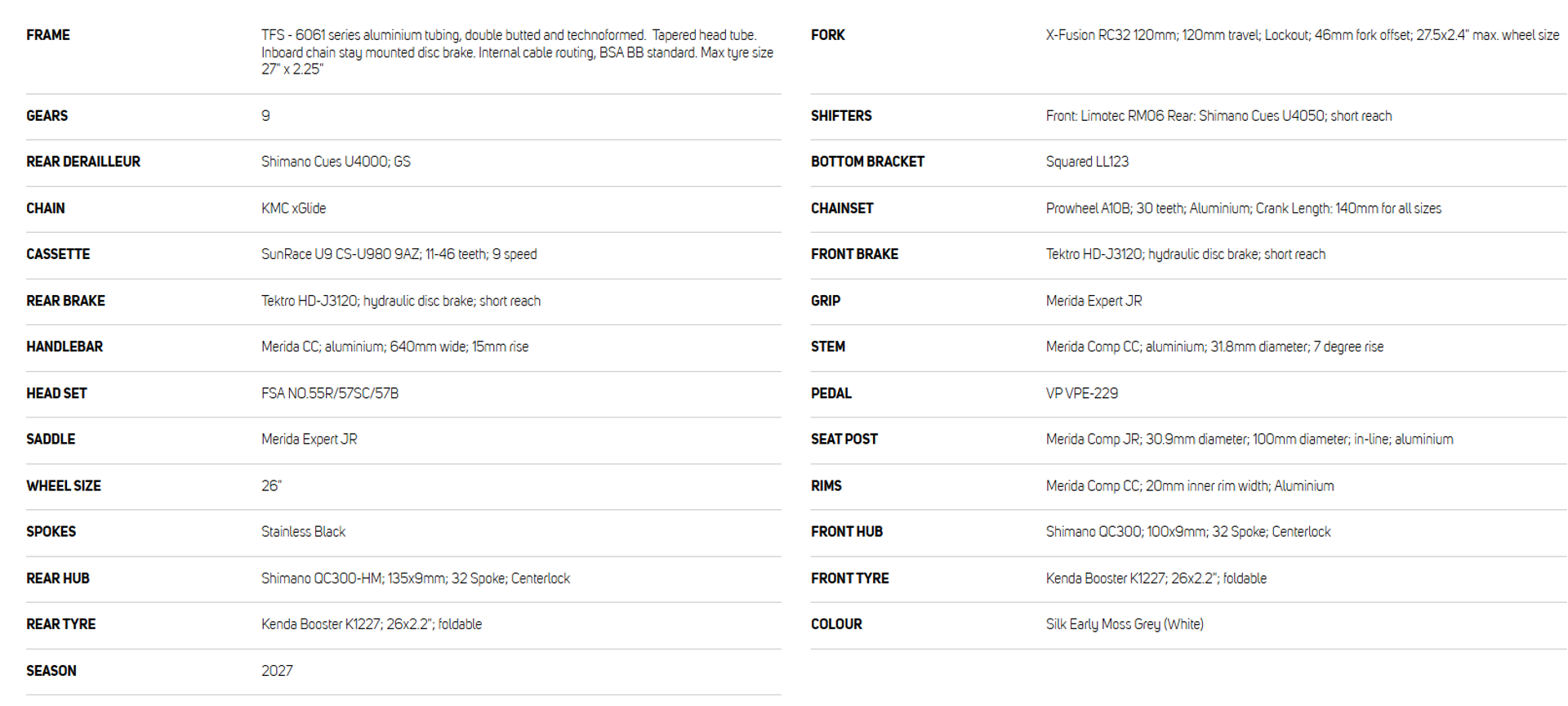Select the Shimano Cues U4000 value
Image resolution: width=1568 pixels, height=706 pixels.
[x=336, y=162]
